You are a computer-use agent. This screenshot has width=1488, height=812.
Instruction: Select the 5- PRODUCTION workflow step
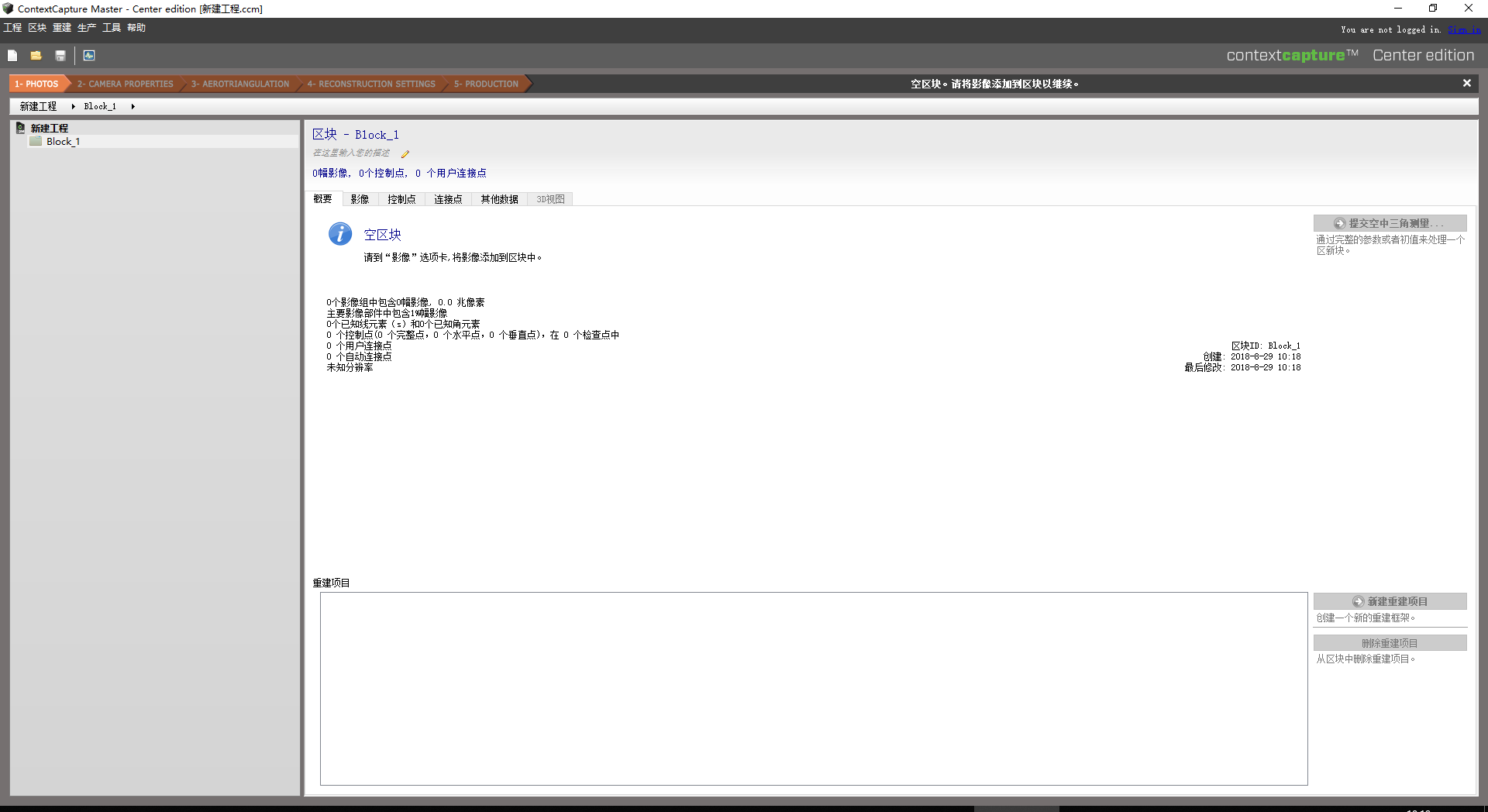tap(487, 84)
